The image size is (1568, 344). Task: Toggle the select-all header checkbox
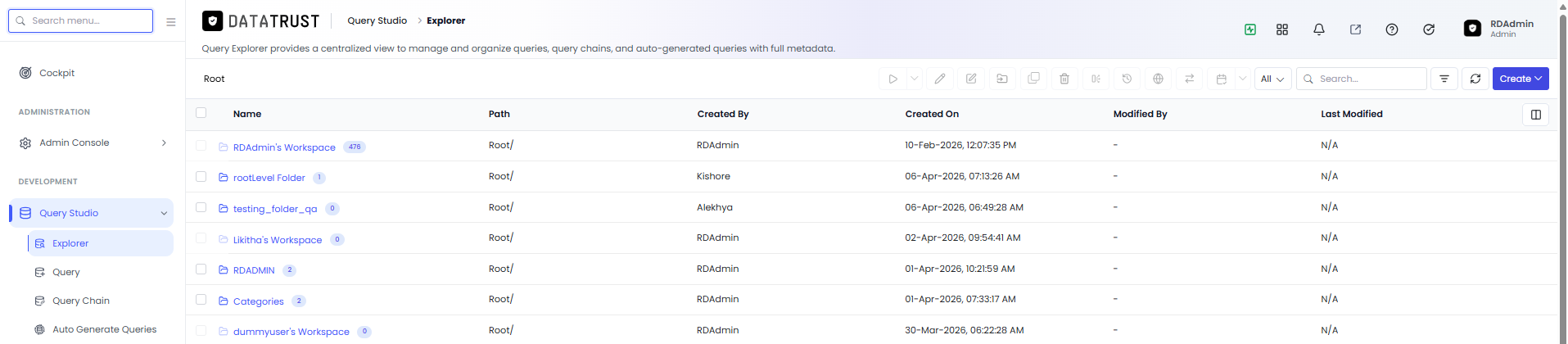[201, 113]
